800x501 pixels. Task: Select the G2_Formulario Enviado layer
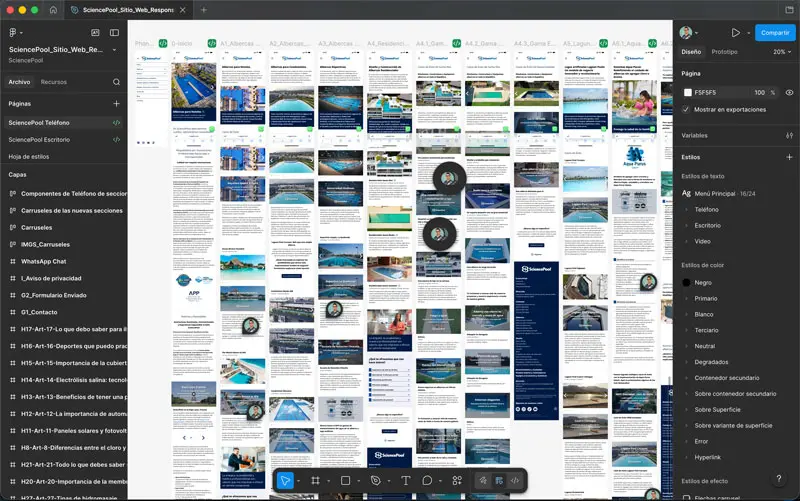pyautogui.click(x=54, y=295)
